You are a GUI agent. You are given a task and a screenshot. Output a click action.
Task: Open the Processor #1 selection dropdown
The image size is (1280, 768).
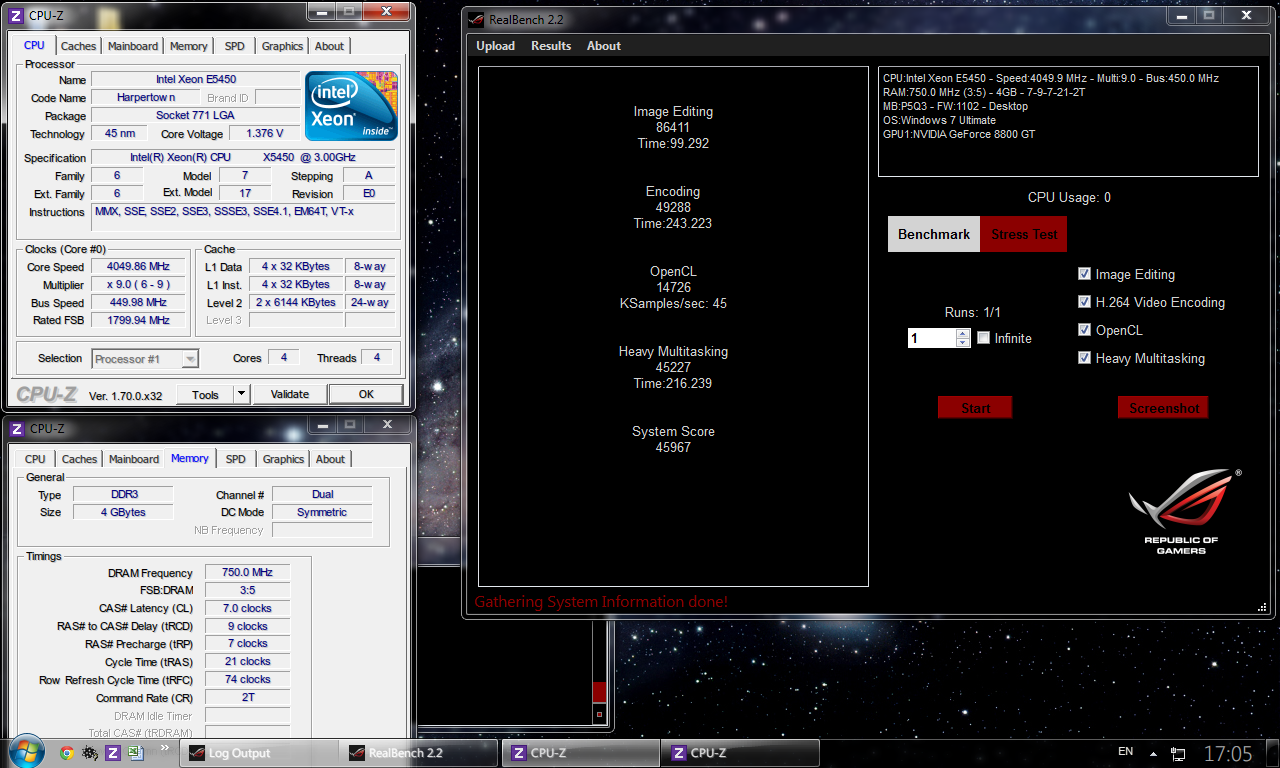[146, 359]
